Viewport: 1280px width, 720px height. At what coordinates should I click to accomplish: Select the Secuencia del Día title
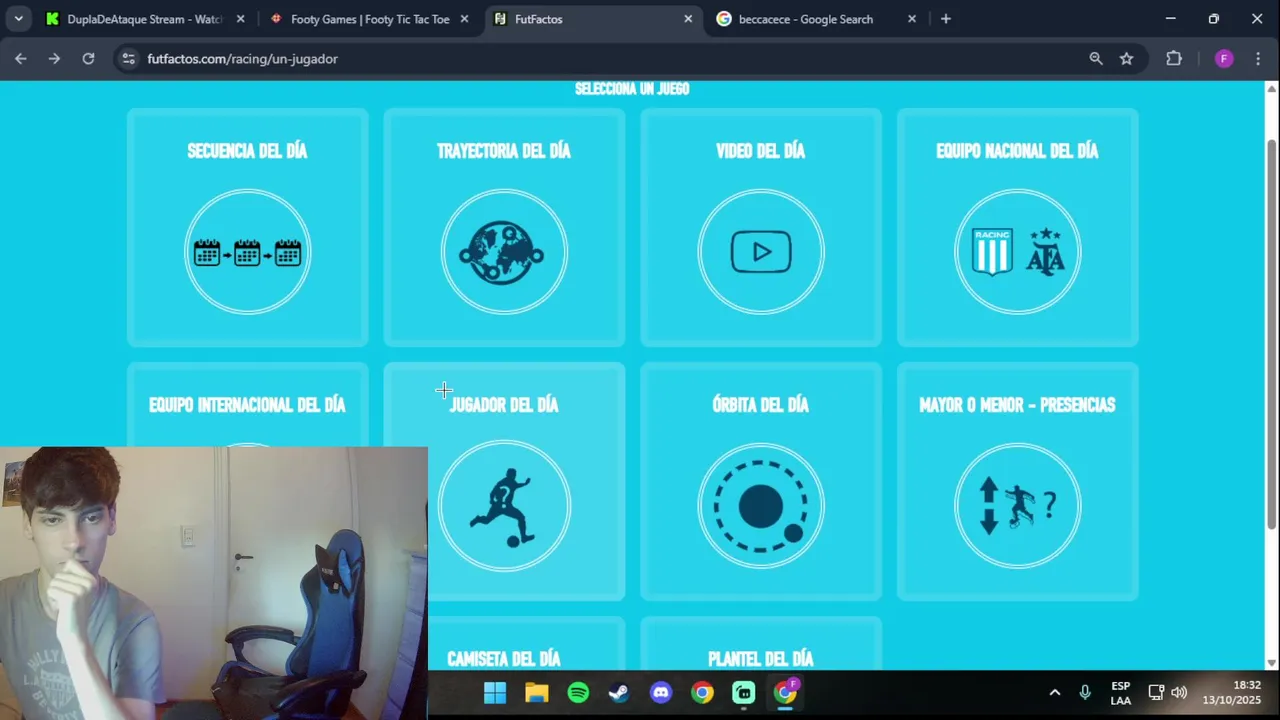point(247,151)
